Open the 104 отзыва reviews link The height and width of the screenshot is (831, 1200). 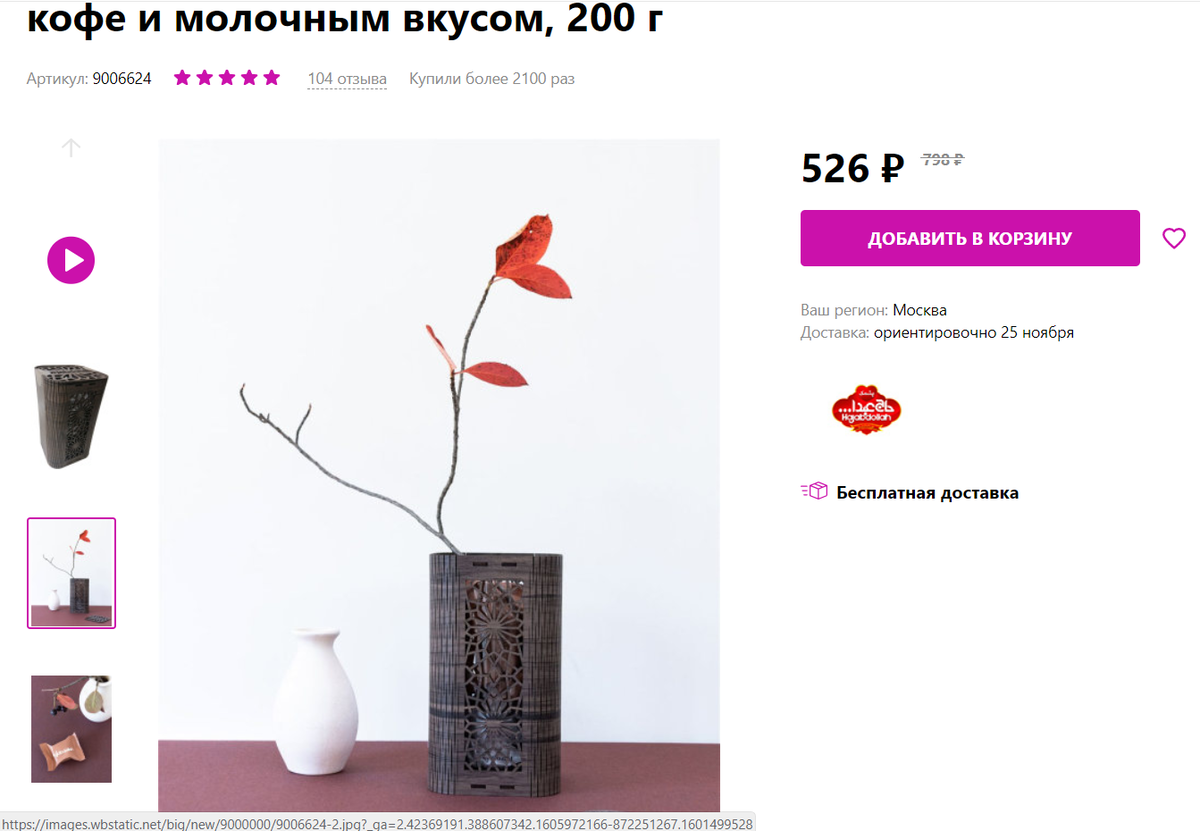pyautogui.click(x=347, y=79)
